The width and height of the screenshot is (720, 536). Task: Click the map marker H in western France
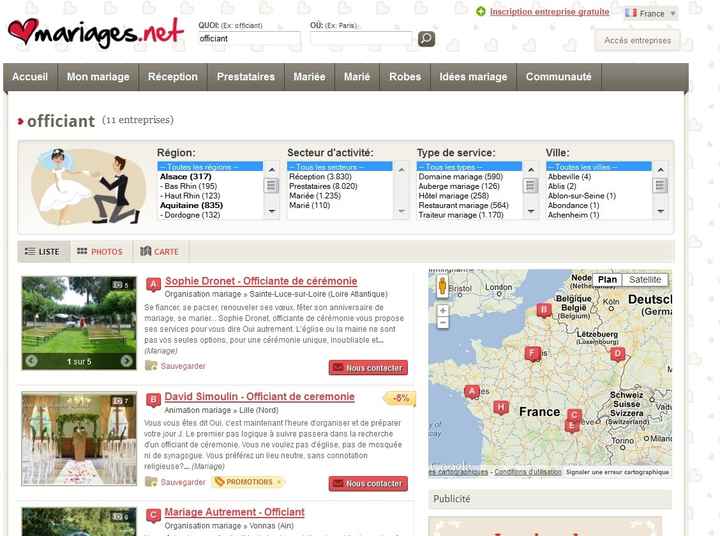[x=501, y=407]
